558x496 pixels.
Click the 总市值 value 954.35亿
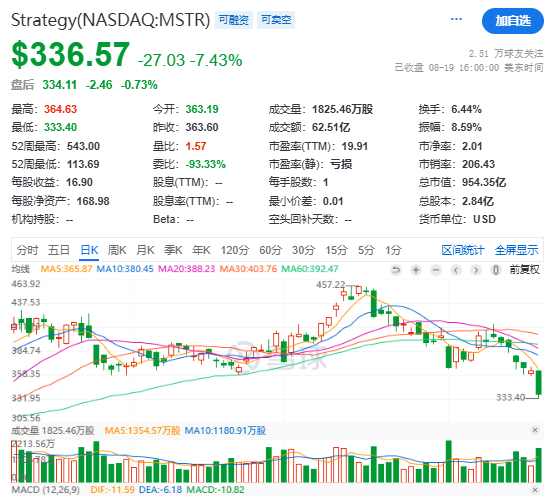point(484,183)
